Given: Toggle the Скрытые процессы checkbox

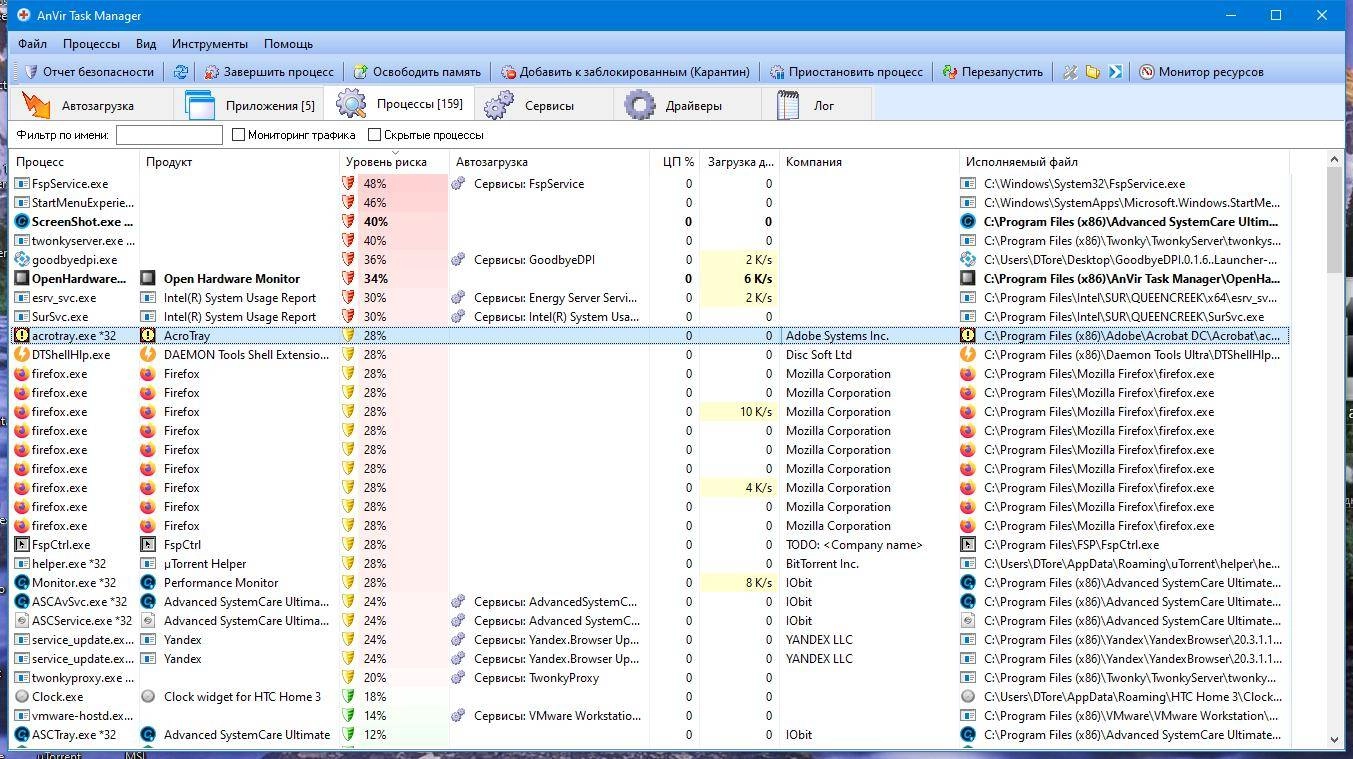Looking at the screenshot, I should click(x=374, y=135).
